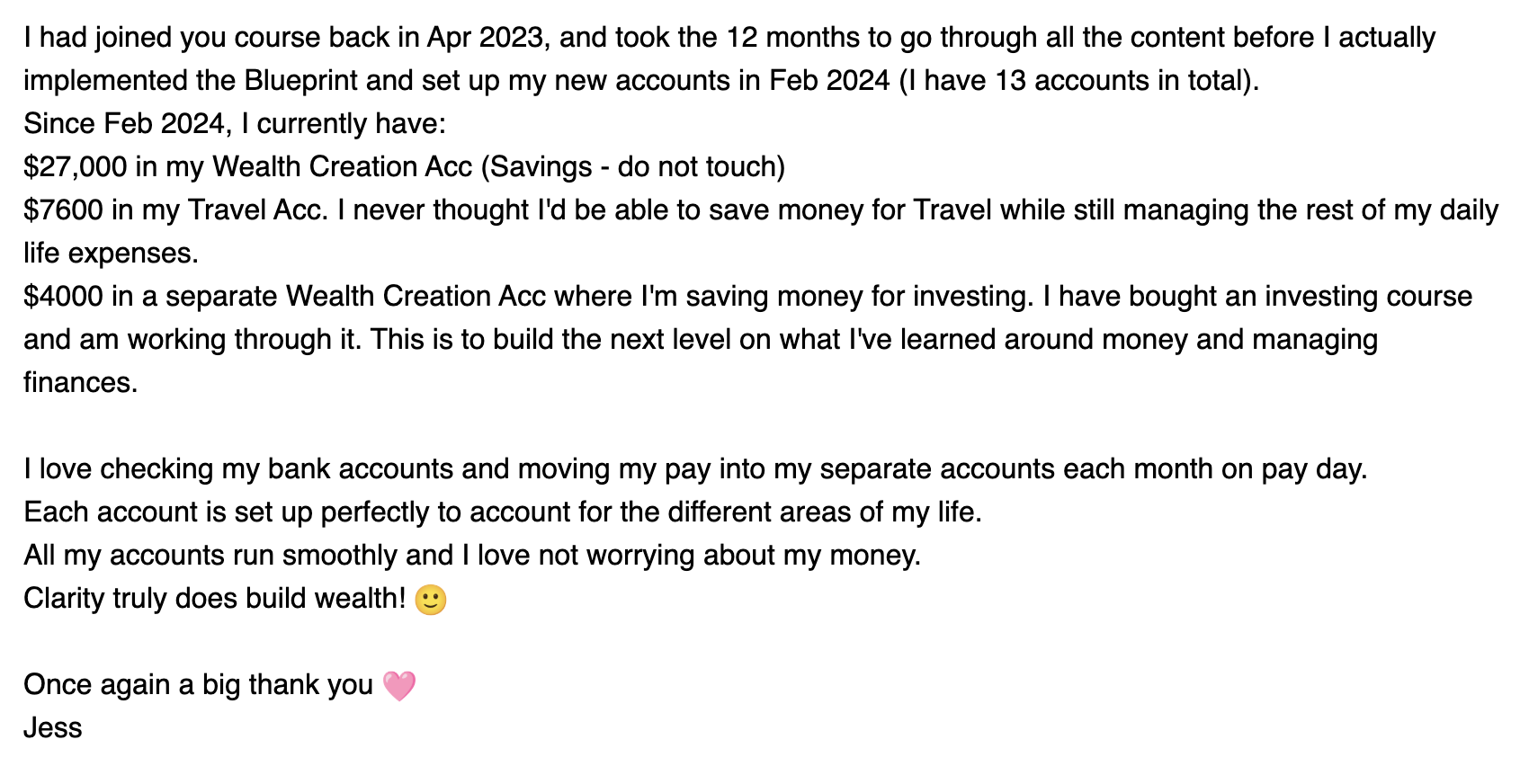Click the $27,000 amount text

(x=76, y=167)
